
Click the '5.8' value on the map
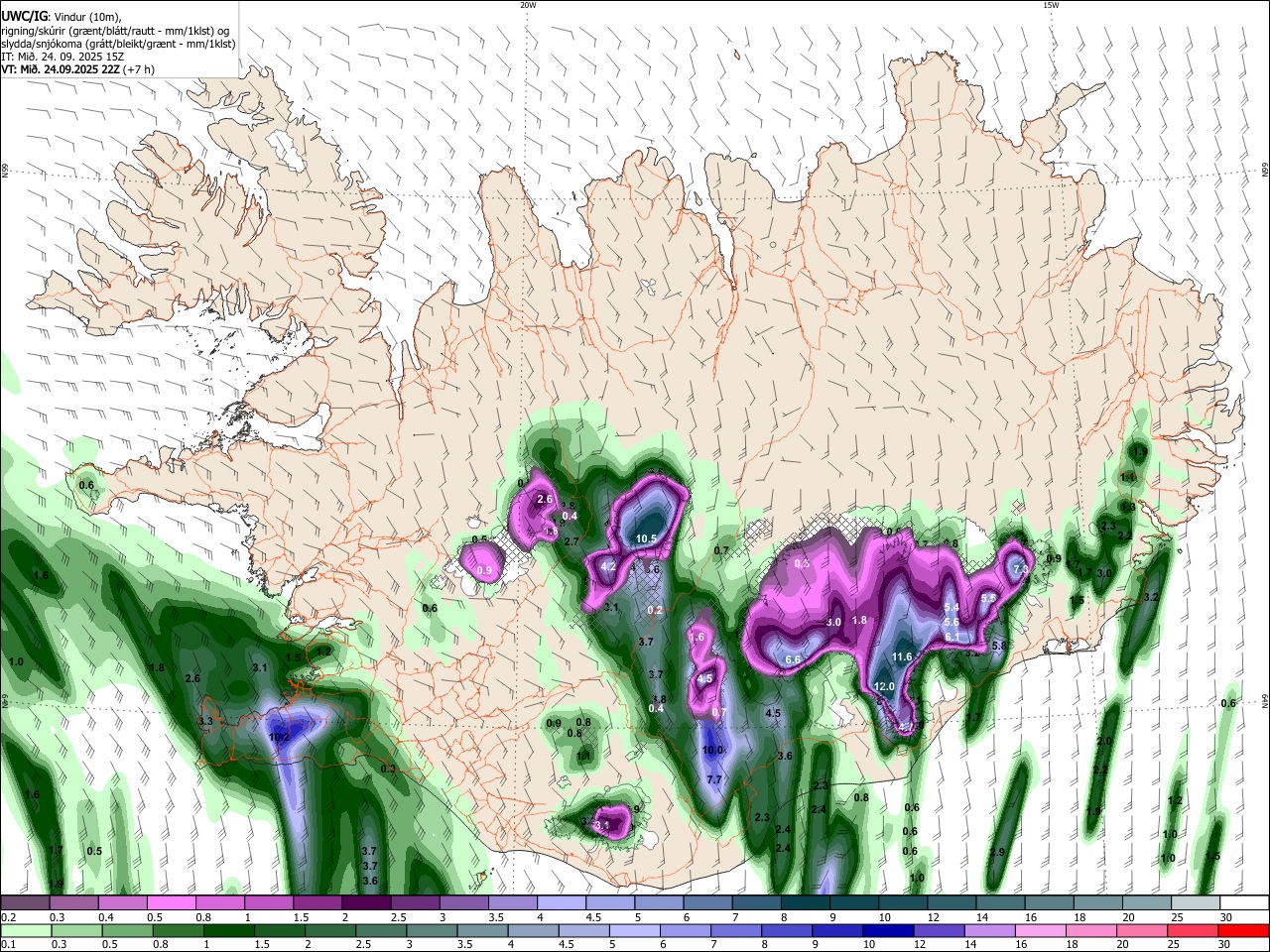[1000, 646]
